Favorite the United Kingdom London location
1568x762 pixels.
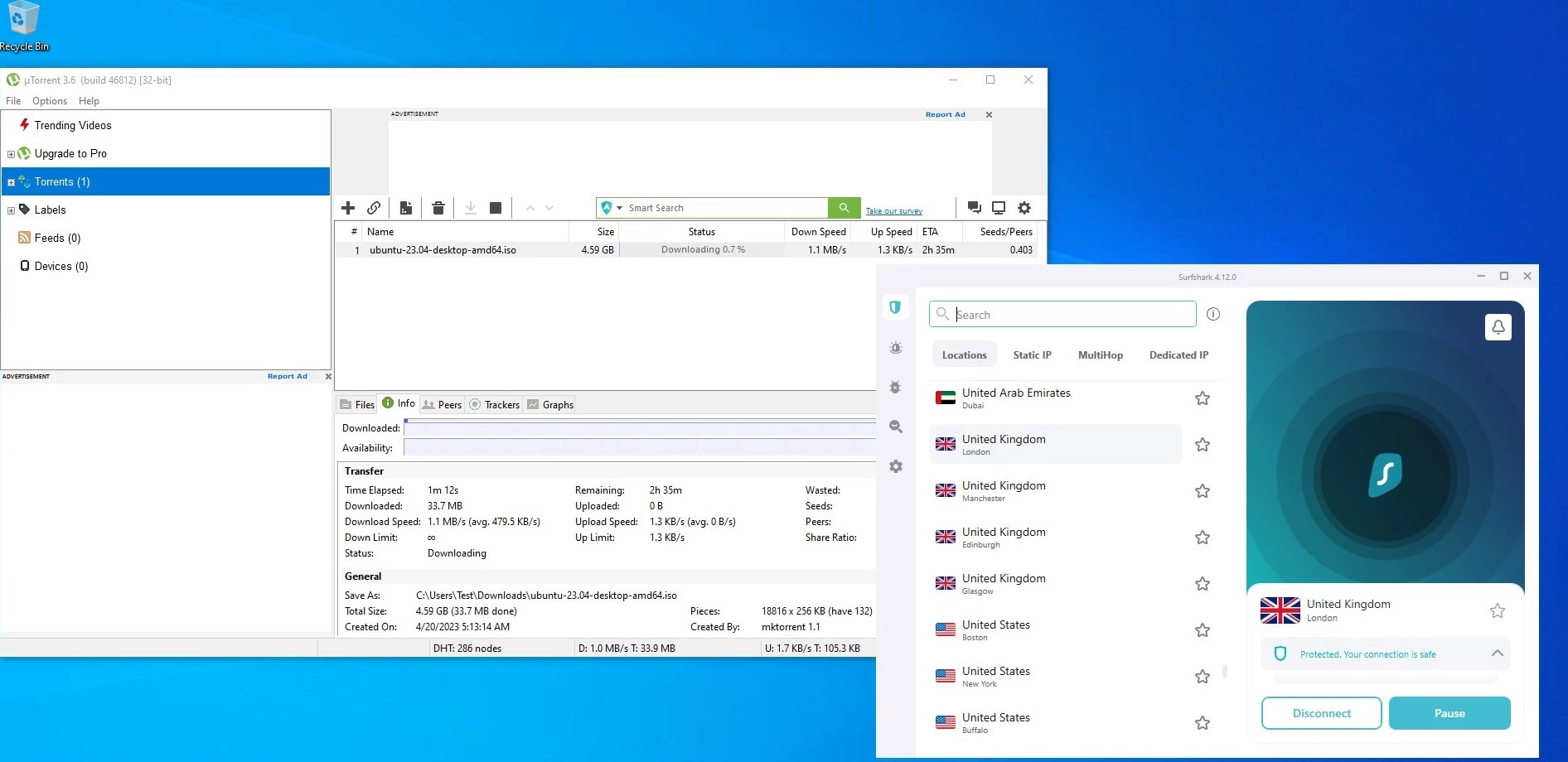click(1203, 445)
